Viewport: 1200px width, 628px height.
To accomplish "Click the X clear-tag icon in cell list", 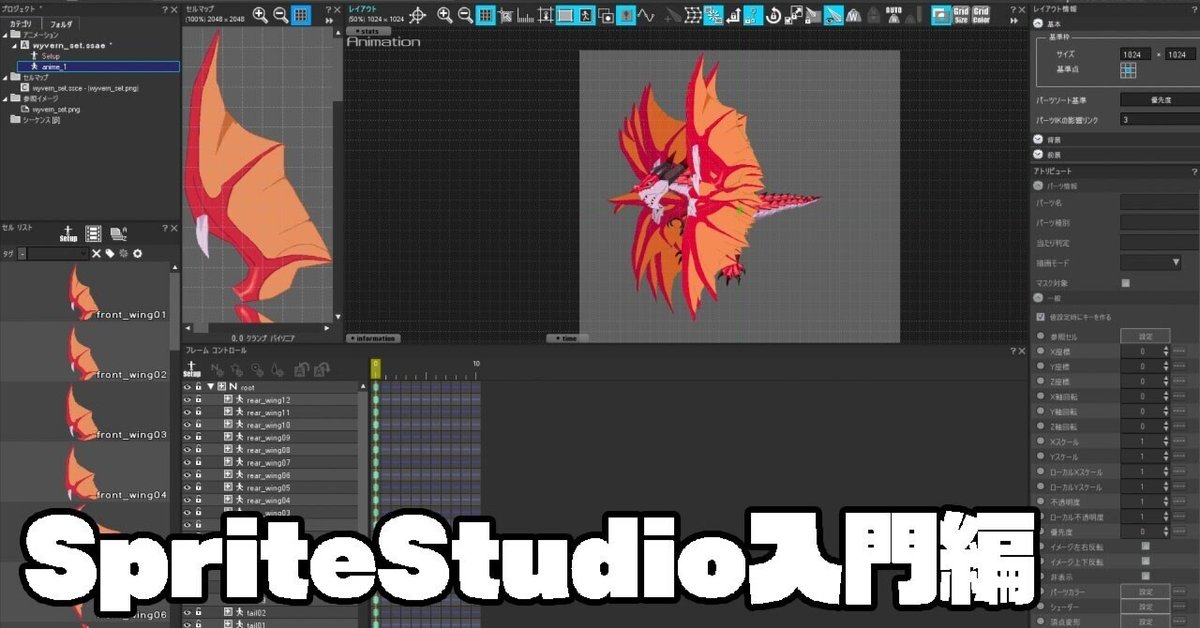I will (97, 254).
